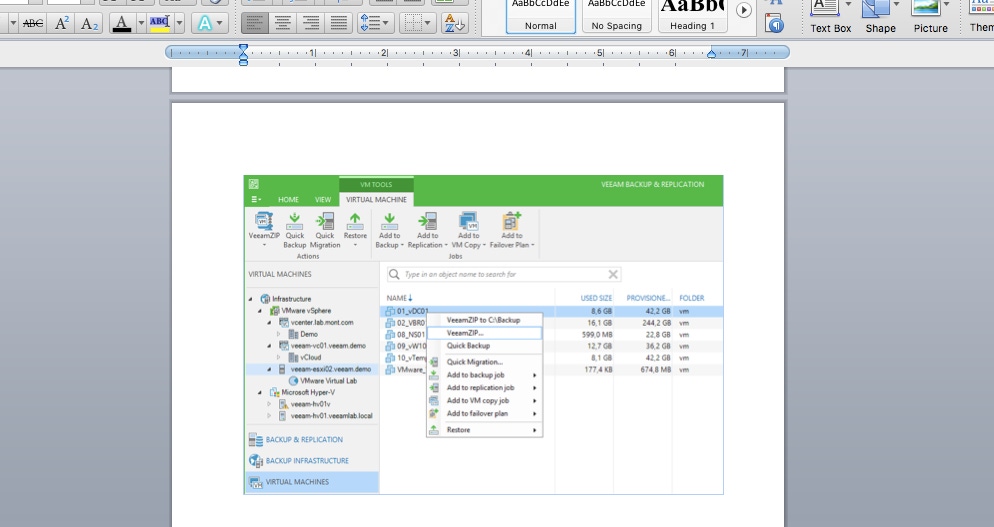
Task: Click the Veeam search field in screenshot
Action: (x=504, y=275)
